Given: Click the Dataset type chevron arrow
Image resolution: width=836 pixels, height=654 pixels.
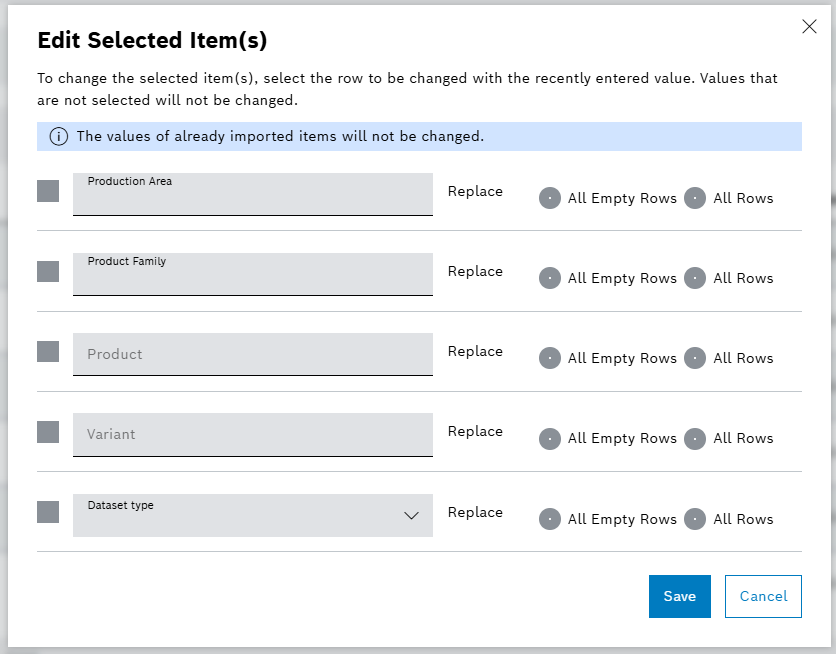Looking at the screenshot, I should (x=411, y=515).
